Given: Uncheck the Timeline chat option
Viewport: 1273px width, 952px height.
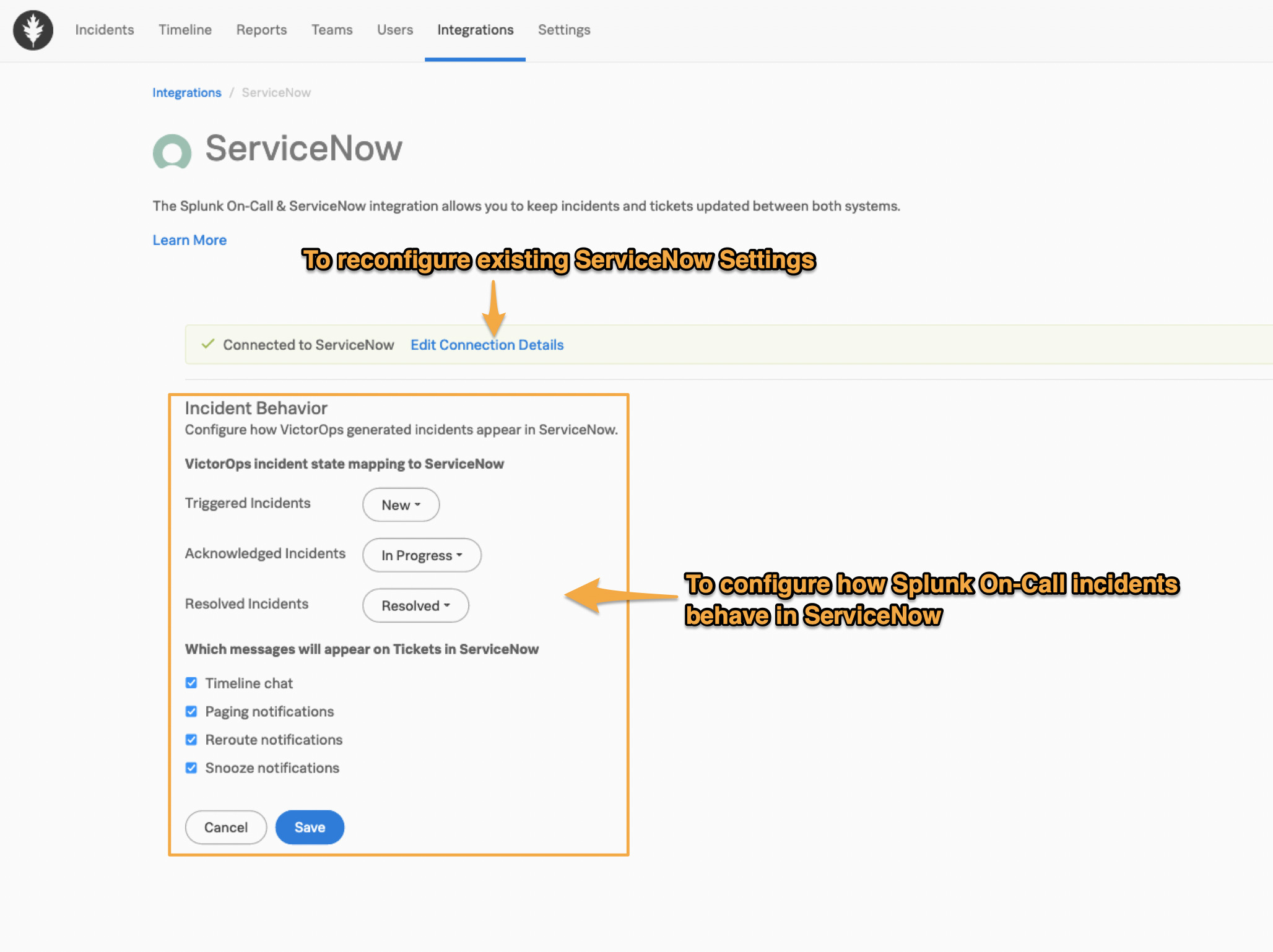Looking at the screenshot, I should click(191, 683).
